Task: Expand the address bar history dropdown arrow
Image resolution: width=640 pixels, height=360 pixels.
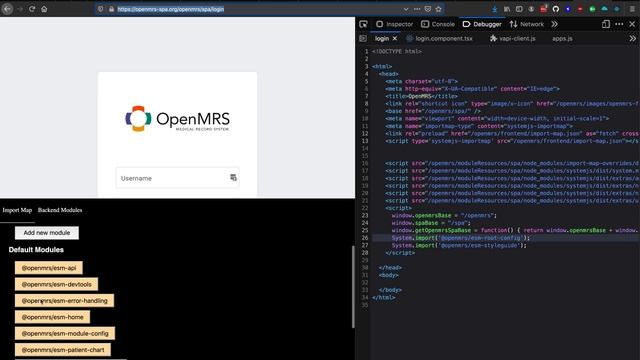Action: click(406, 9)
